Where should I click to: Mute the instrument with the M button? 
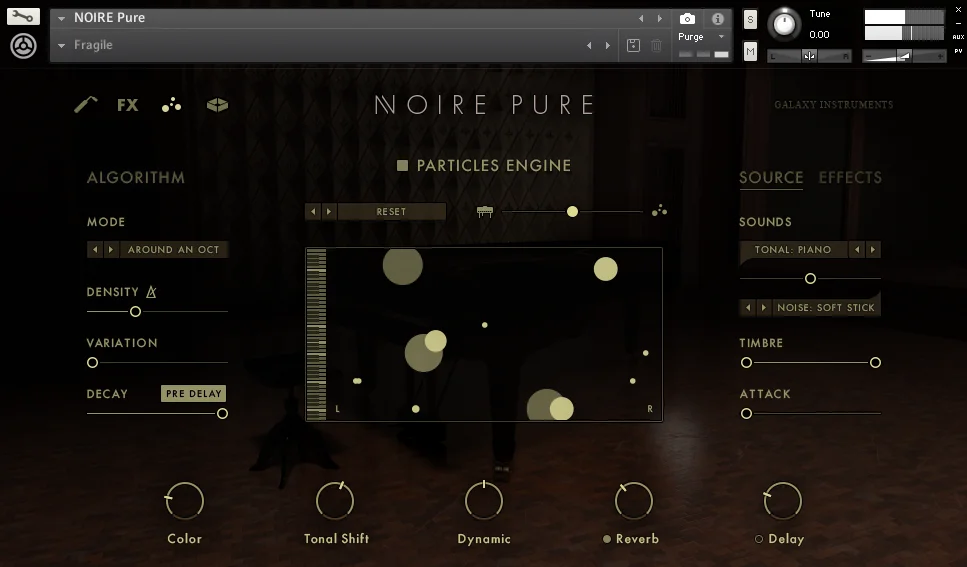tap(750, 52)
